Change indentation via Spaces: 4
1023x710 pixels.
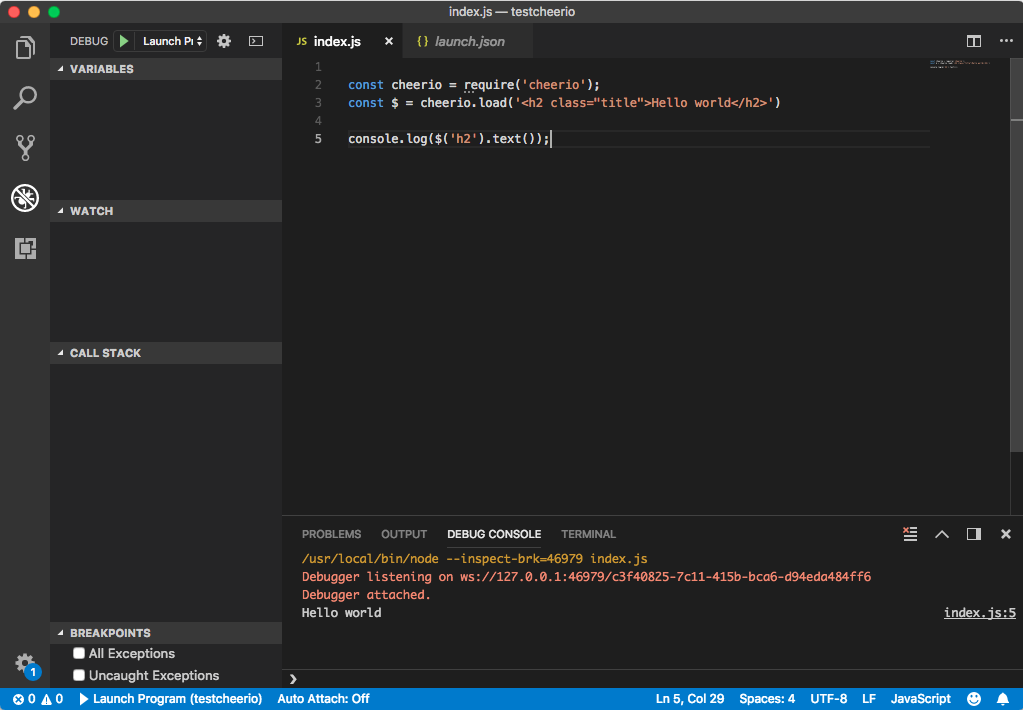(767, 699)
